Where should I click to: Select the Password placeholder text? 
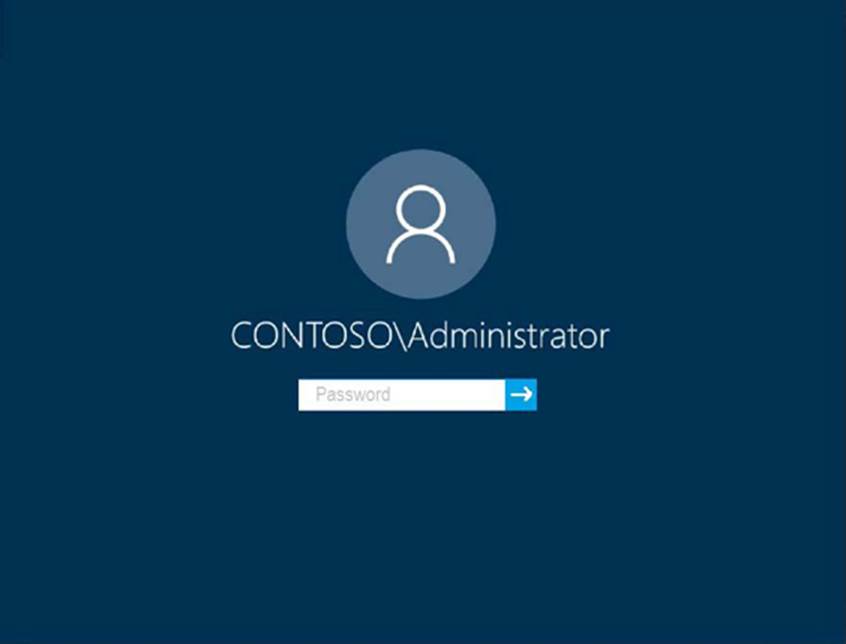click(353, 394)
